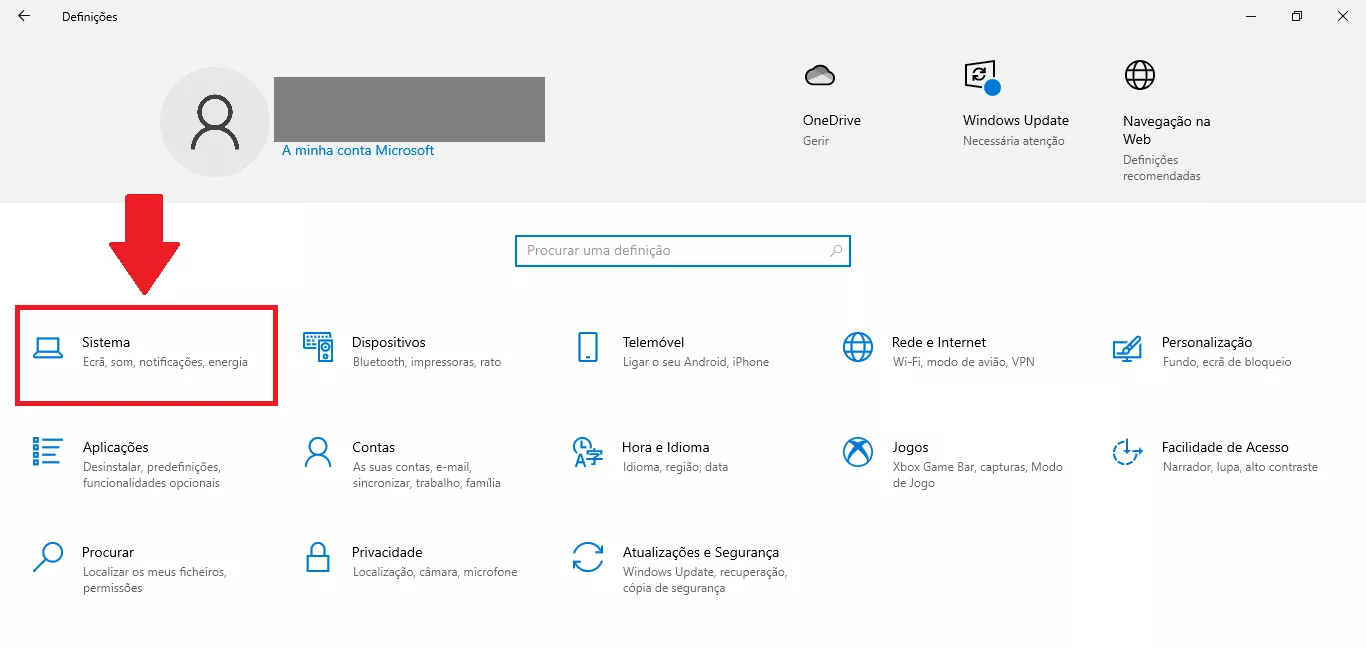The width and height of the screenshot is (1366, 648).
Task: Click 'Narrador, lupa, alto contraste' description
Action: coord(1240,467)
